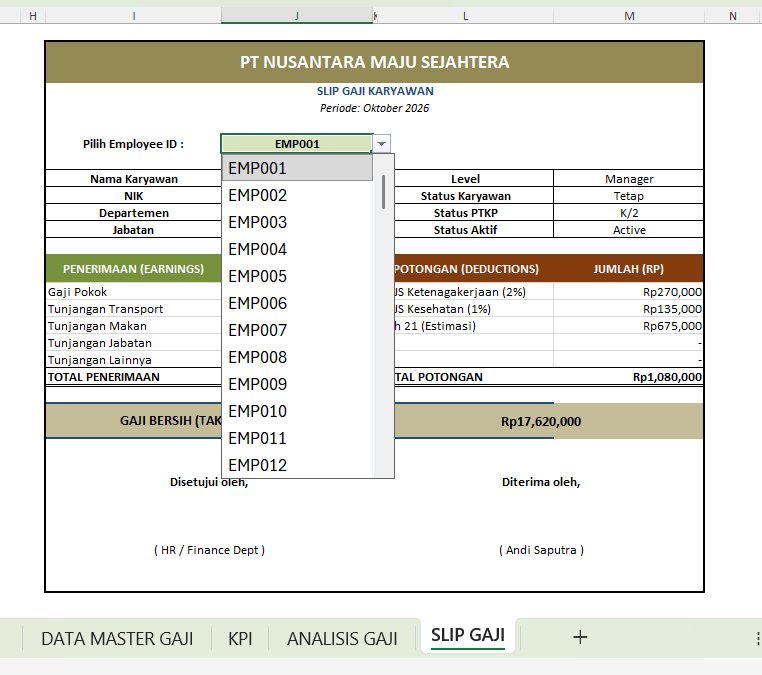Choose EMP003 in the list
The width and height of the screenshot is (762, 675).
click(x=297, y=222)
